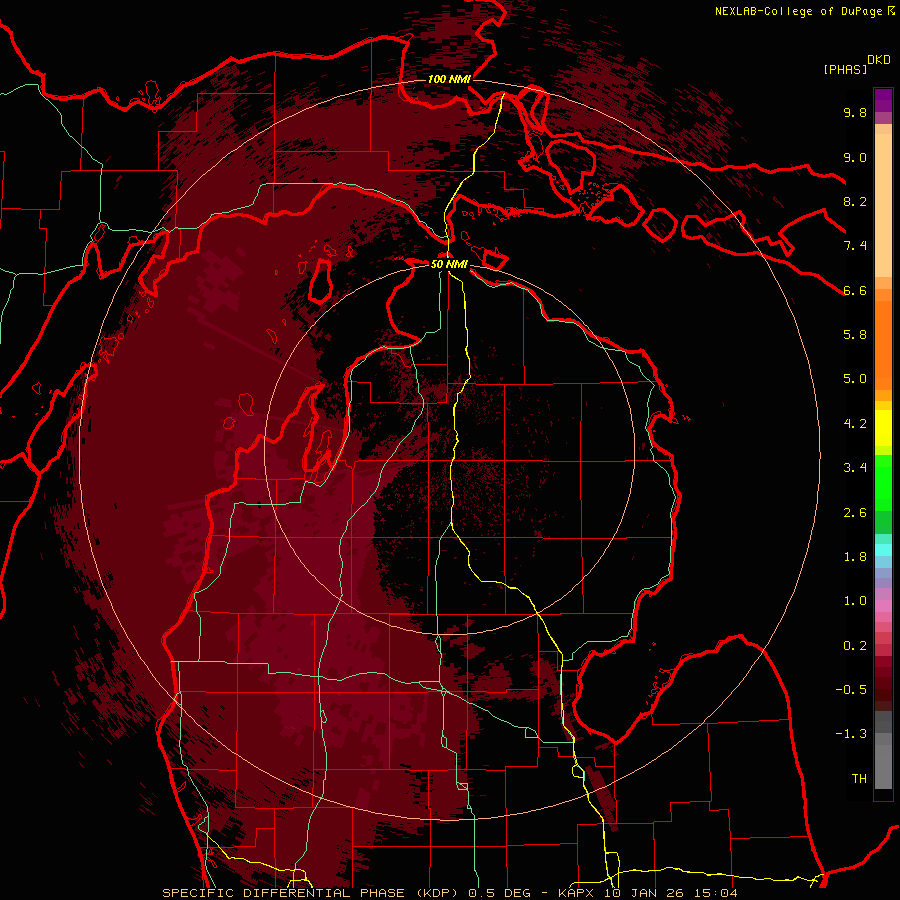Click the 50 NMI range ring label
Viewport: 900px width, 900px height.
point(449,264)
